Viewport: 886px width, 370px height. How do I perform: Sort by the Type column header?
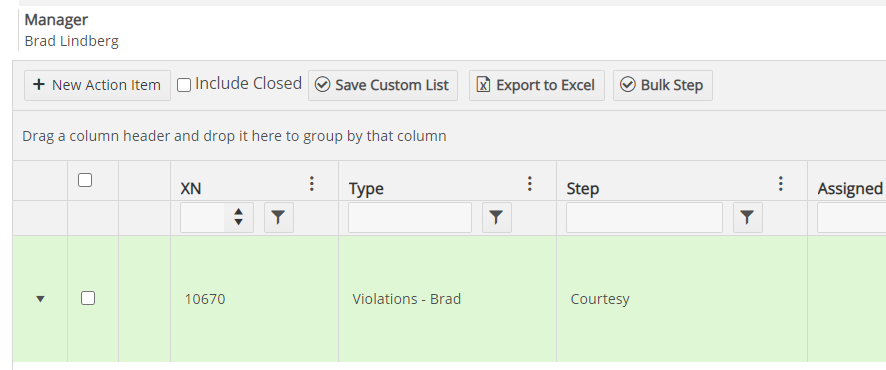366,189
